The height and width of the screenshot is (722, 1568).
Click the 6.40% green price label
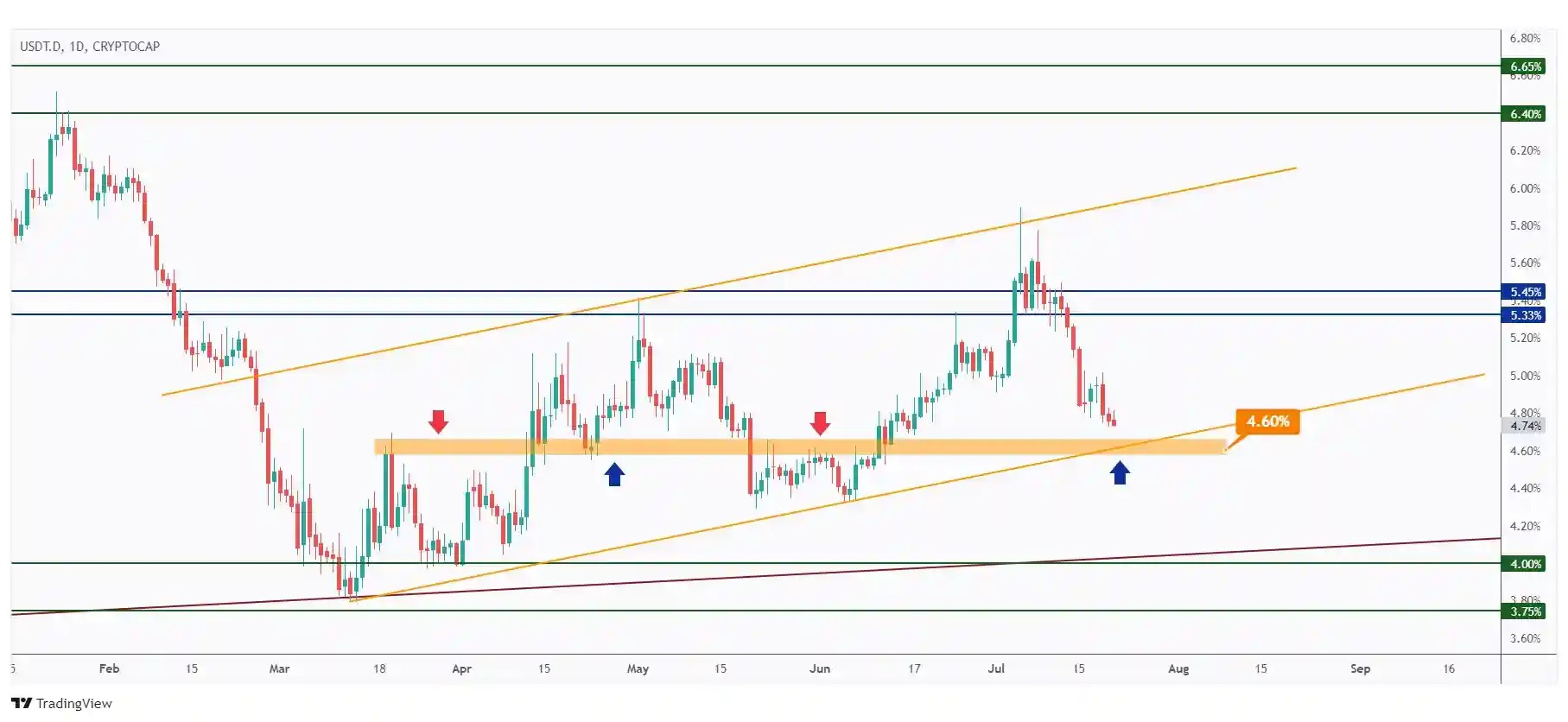[1525, 114]
